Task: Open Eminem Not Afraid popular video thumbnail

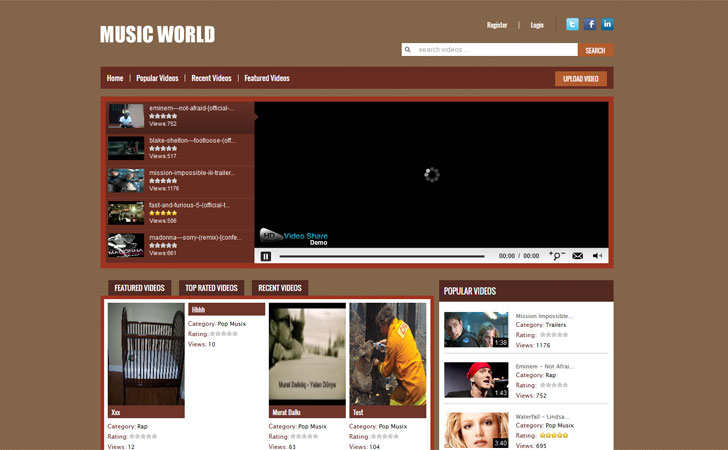Action: 476,380
